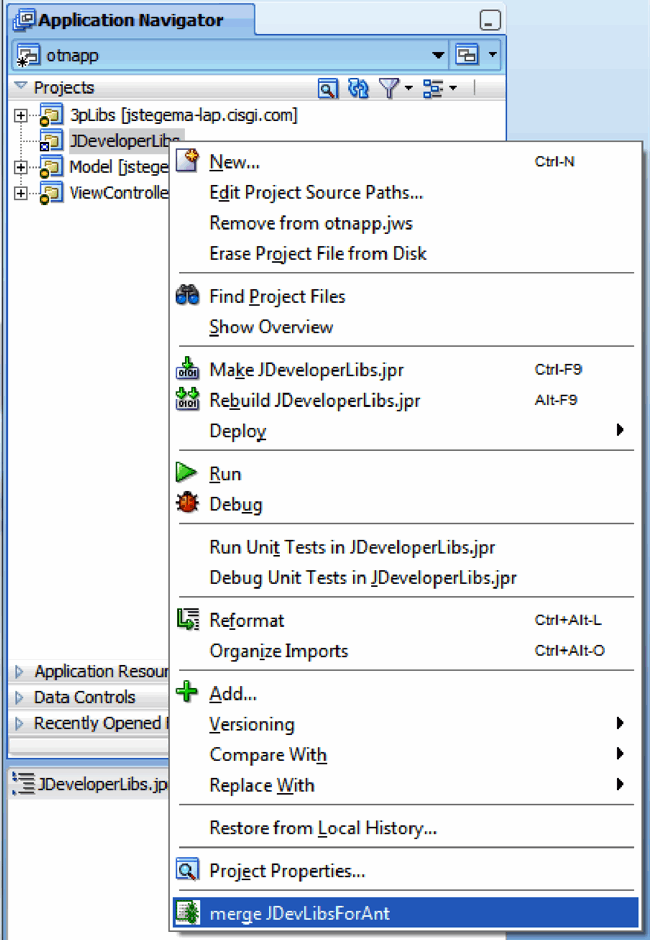The width and height of the screenshot is (650, 940).
Task: Click the Debug menu entry
Action: (x=235, y=505)
